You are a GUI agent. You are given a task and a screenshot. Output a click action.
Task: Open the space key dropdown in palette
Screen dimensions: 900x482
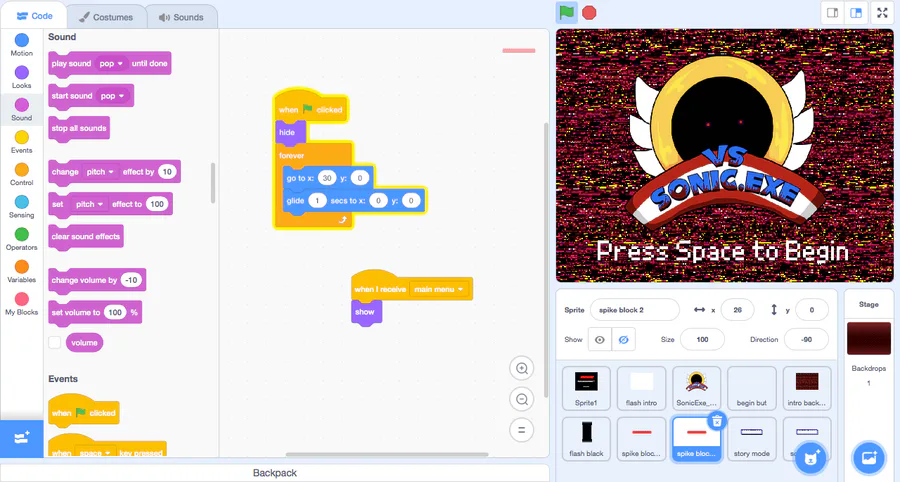pos(95,453)
